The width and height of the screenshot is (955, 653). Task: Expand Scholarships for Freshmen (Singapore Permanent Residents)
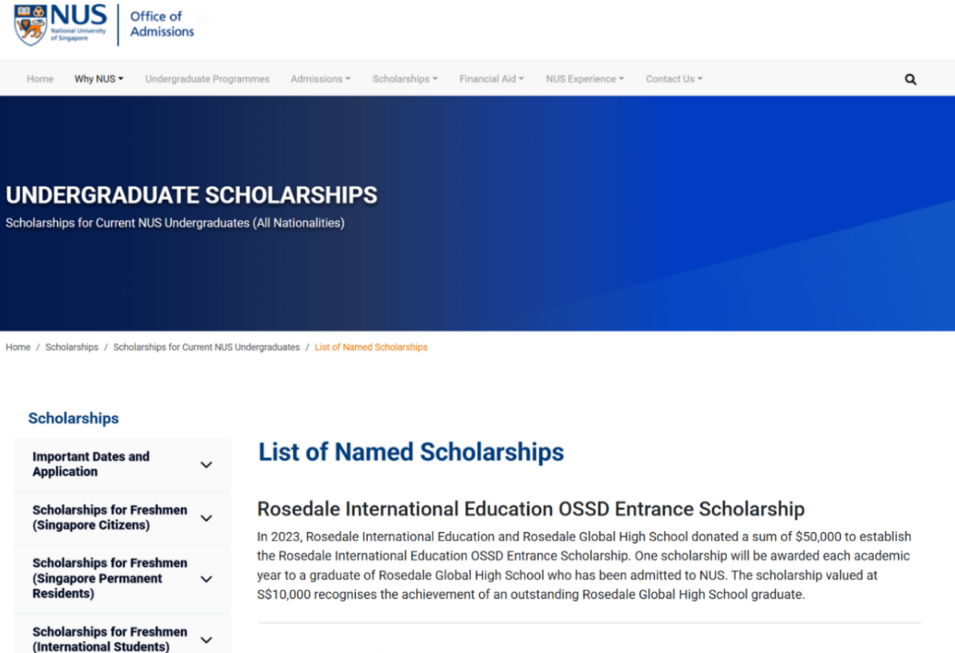tap(206, 579)
